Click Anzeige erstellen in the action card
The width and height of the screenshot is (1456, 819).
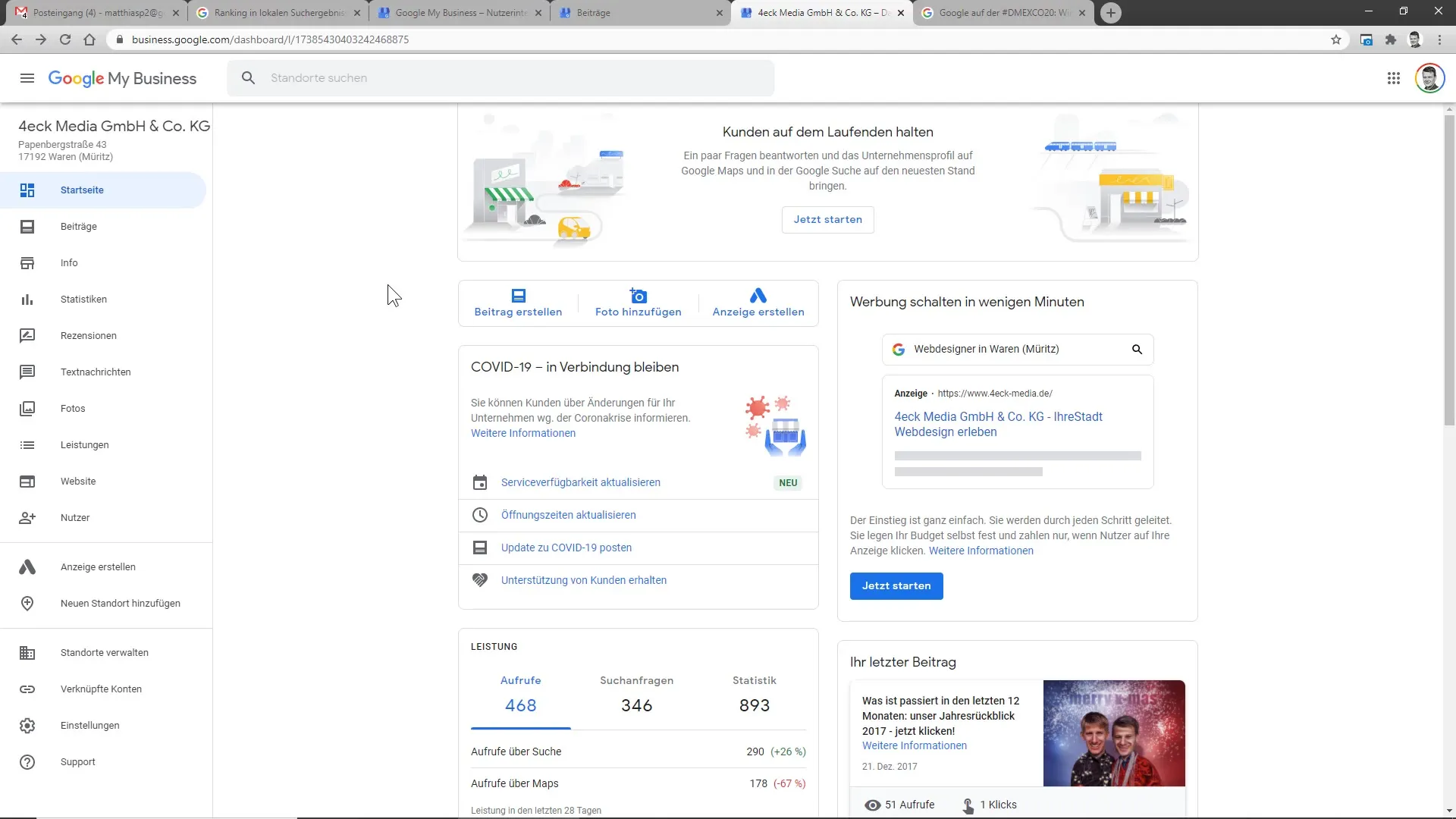click(x=758, y=303)
